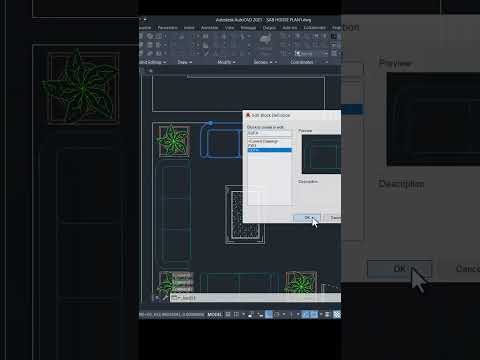480x360 pixels.
Task: Select the highlighted SOFA block entry
Action: [x=269, y=150]
